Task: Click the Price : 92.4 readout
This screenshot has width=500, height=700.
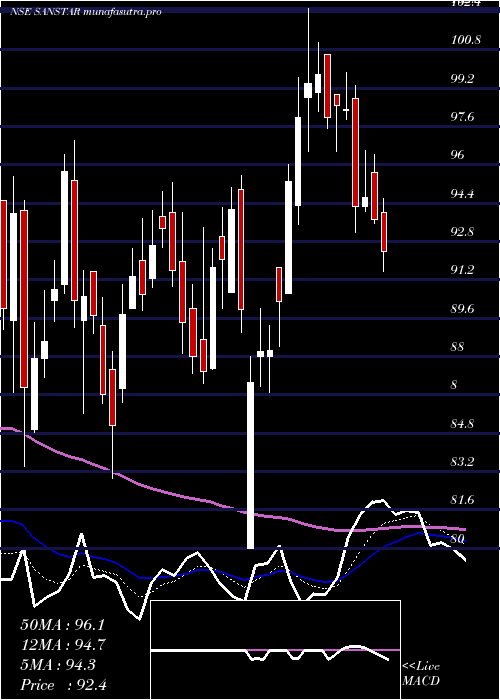Action: pos(64,685)
